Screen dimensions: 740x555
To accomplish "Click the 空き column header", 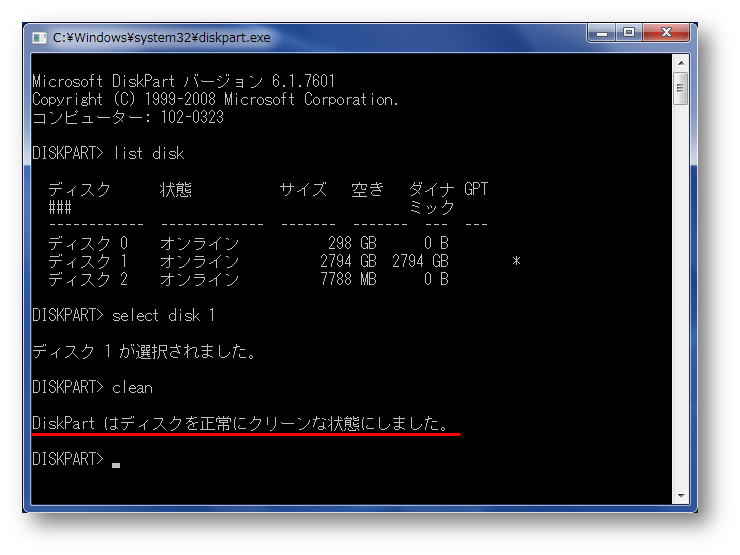I will (x=368, y=190).
